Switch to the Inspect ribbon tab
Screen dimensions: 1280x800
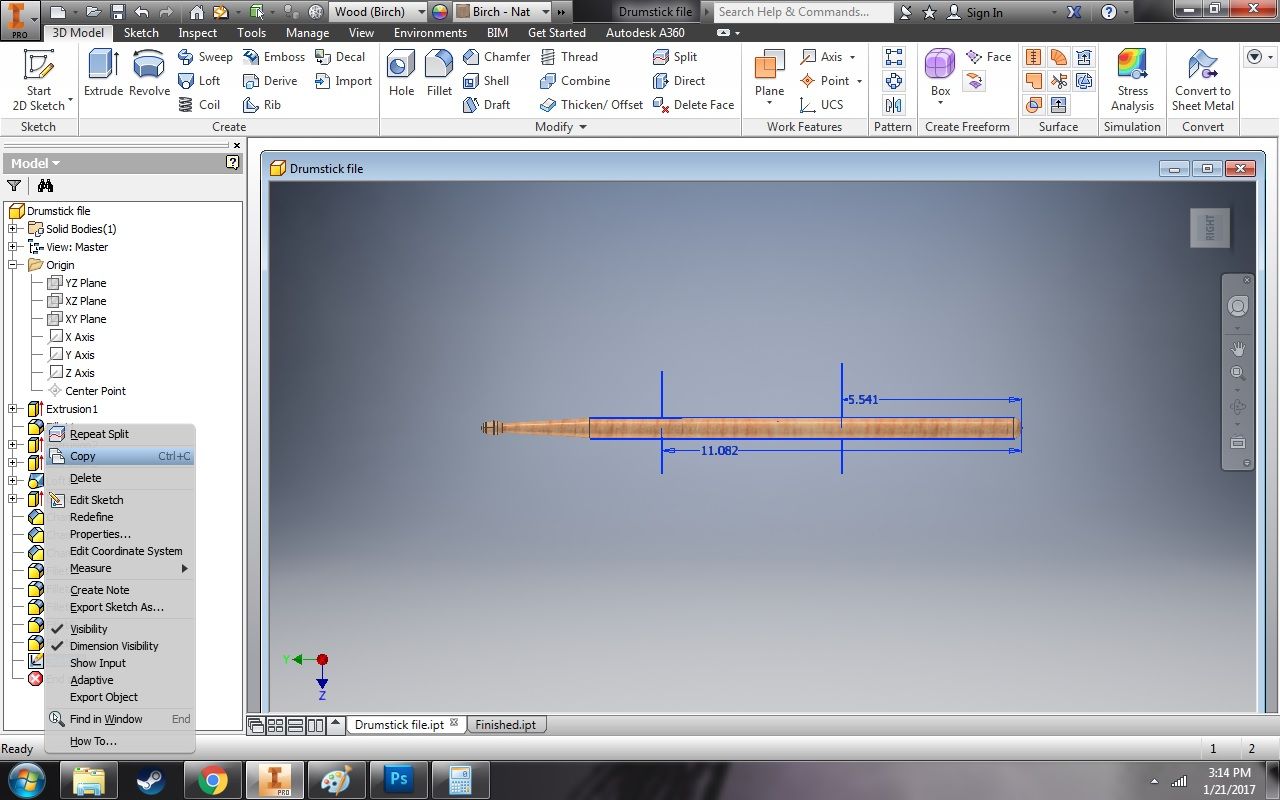197,32
